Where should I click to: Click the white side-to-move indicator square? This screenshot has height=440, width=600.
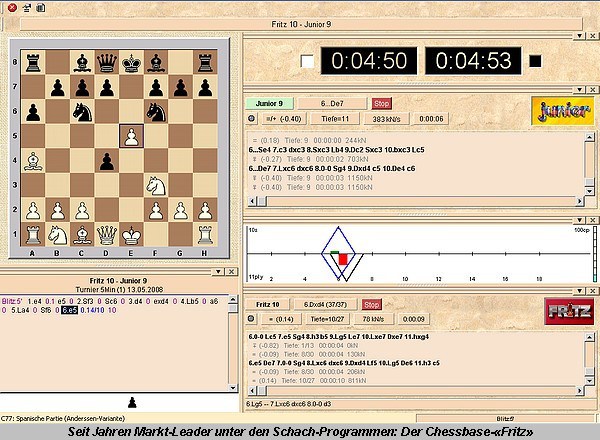coord(307,61)
